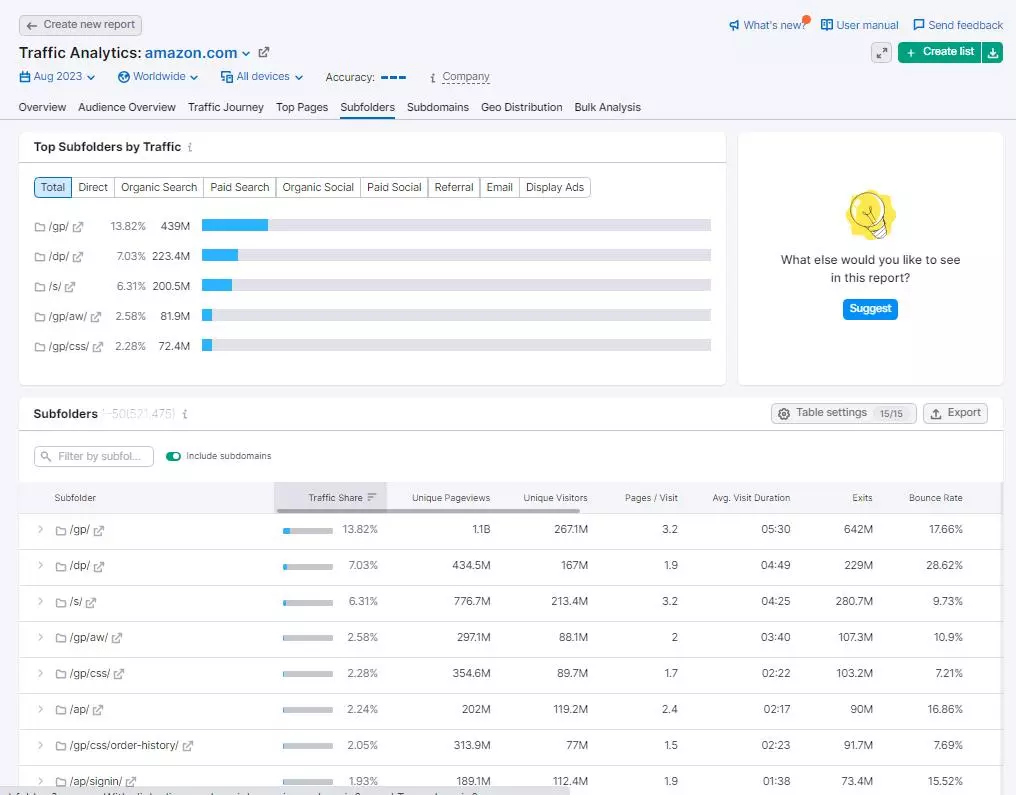
Task: Click info icon next to Subfolders heading
Action: tap(185, 413)
